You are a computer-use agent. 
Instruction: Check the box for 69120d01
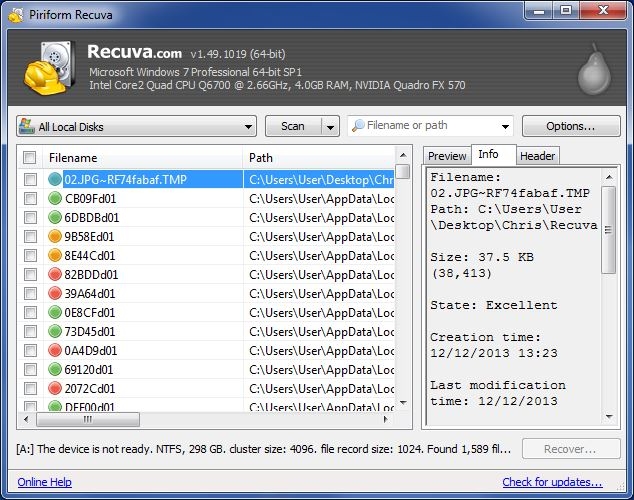pos(30,369)
